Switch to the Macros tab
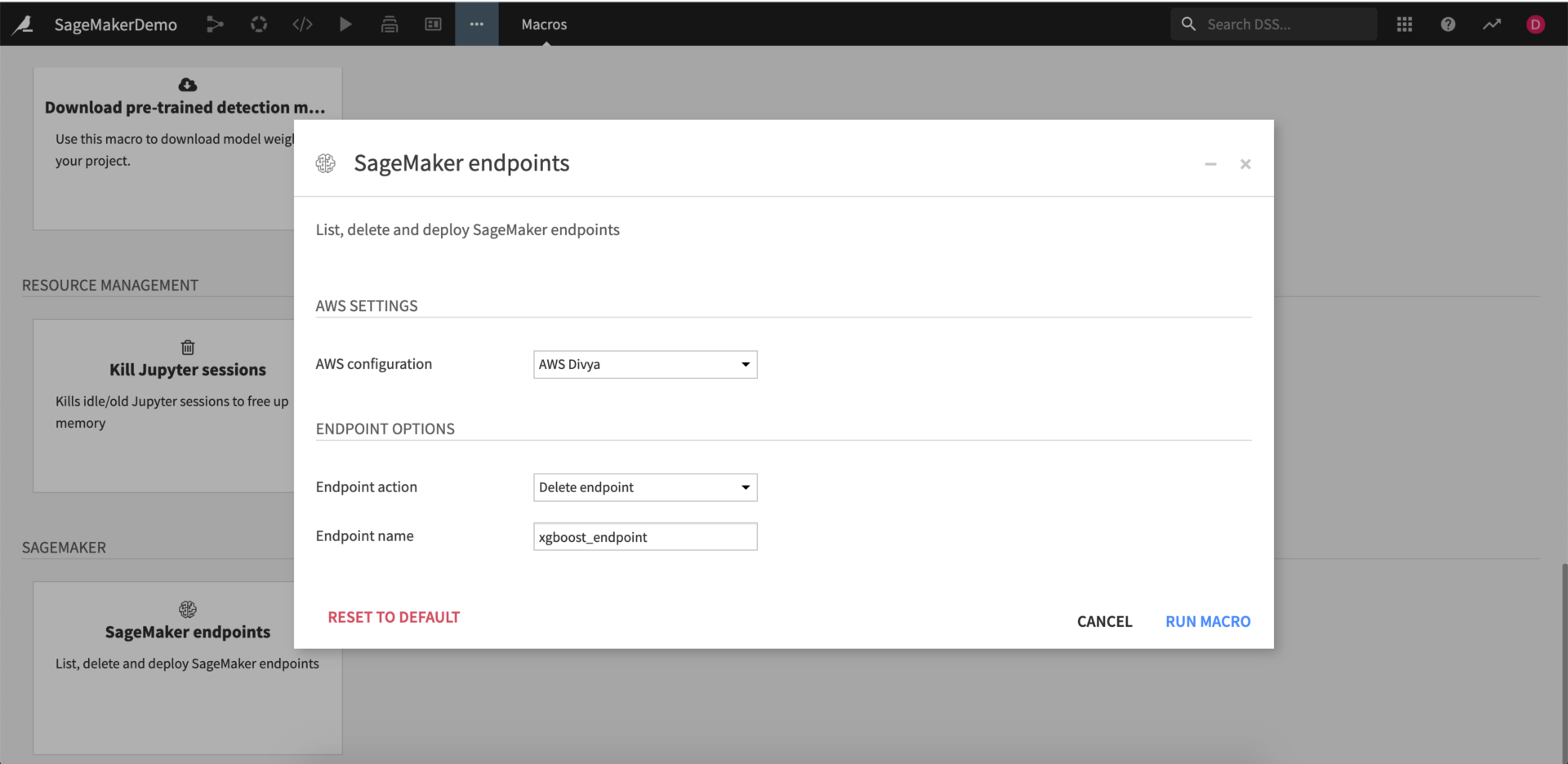1568x764 pixels. point(543,24)
